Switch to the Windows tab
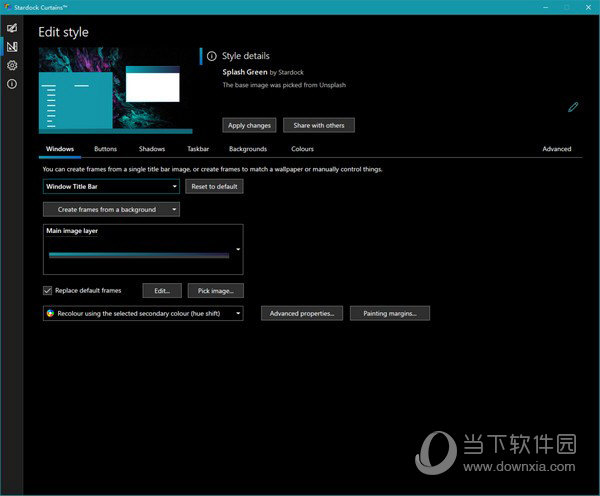 [60, 149]
